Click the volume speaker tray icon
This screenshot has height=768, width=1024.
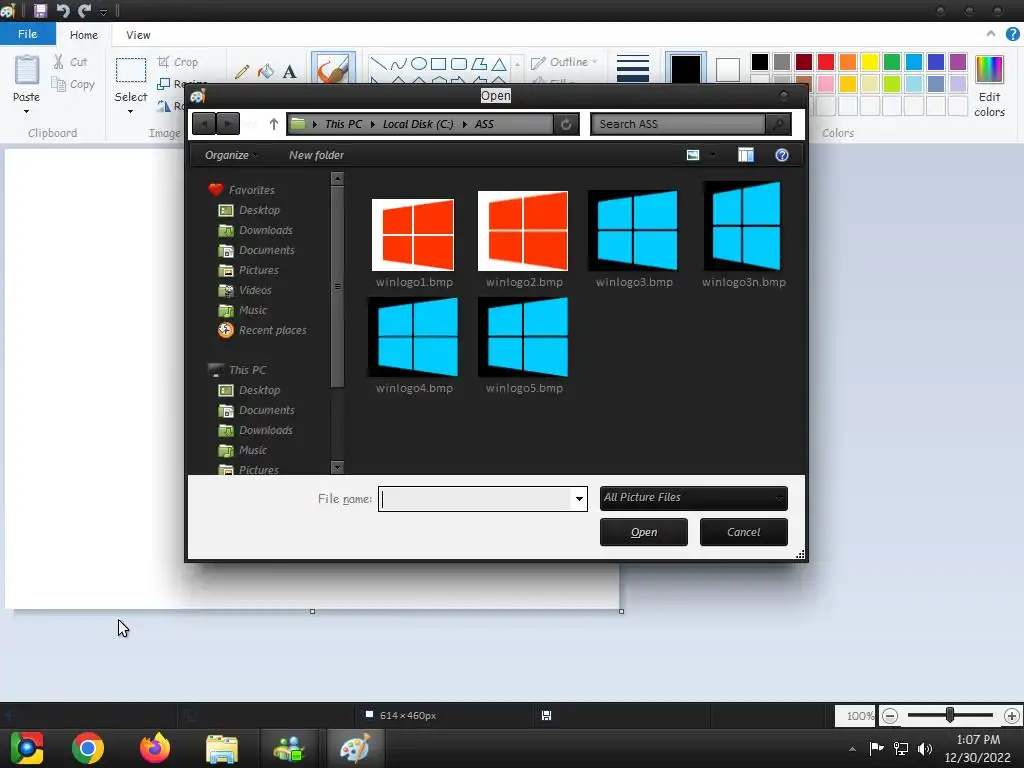[925, 748]
